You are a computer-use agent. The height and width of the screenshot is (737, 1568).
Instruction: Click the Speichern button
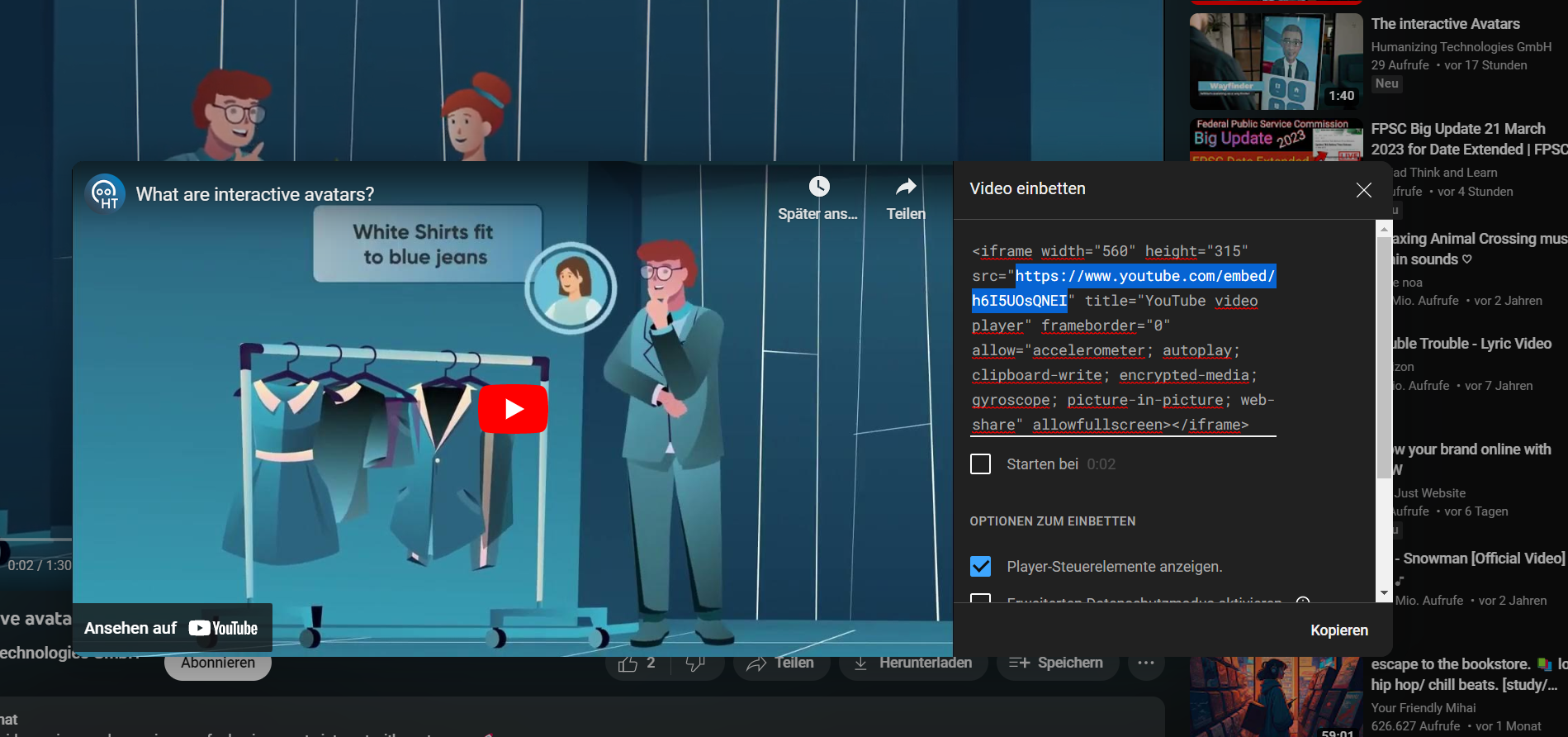coord(1056,663)
